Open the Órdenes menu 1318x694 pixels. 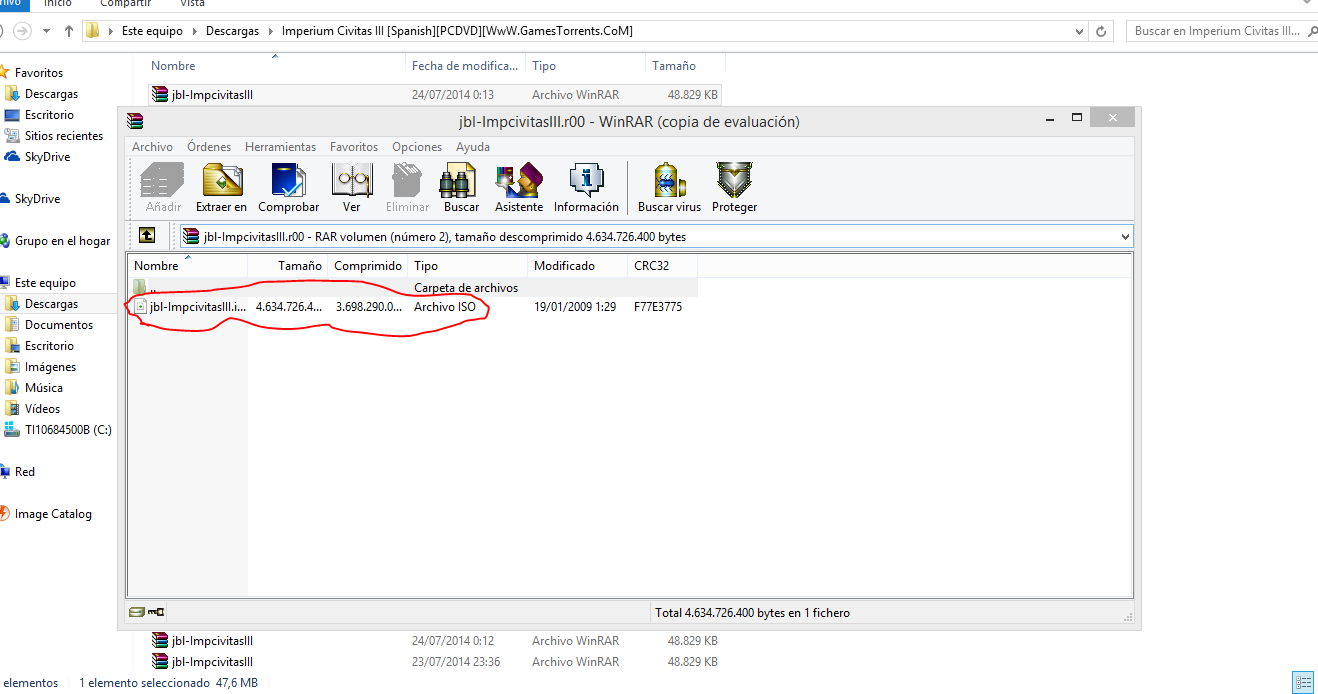point(209,146)
